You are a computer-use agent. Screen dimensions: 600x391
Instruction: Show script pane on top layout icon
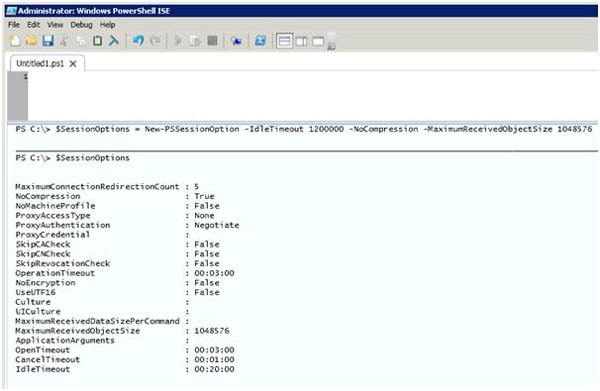click(x=284, y=41)
